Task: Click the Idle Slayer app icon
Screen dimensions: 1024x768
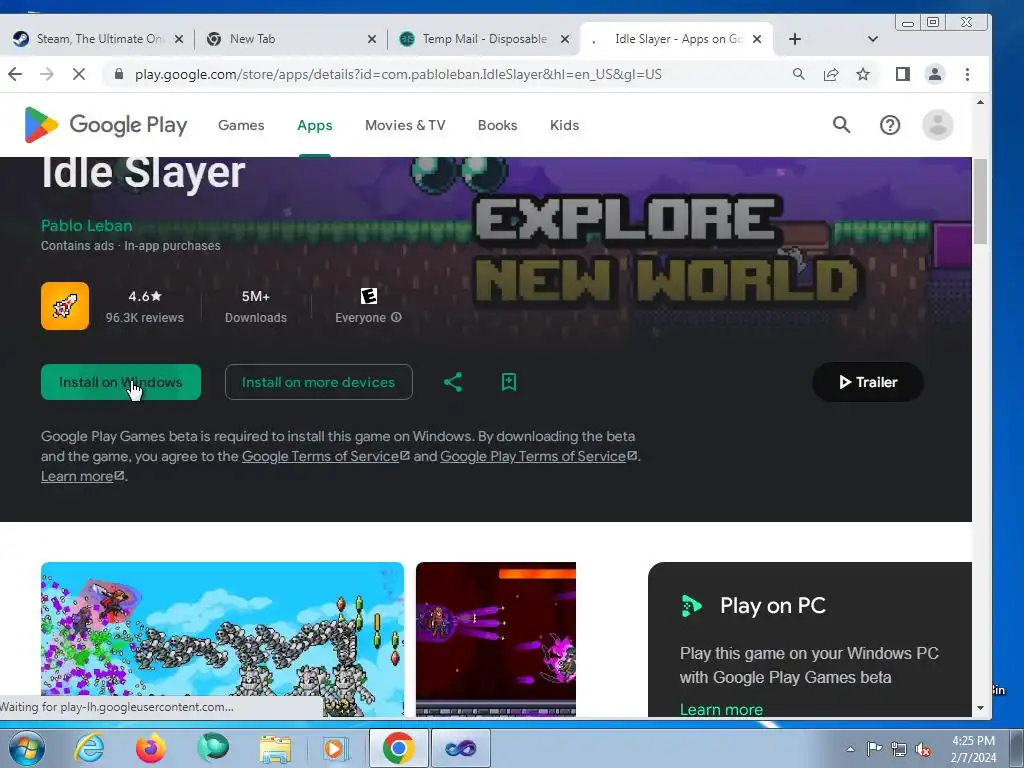Action: pyautogui.click(x=65, y=306)
